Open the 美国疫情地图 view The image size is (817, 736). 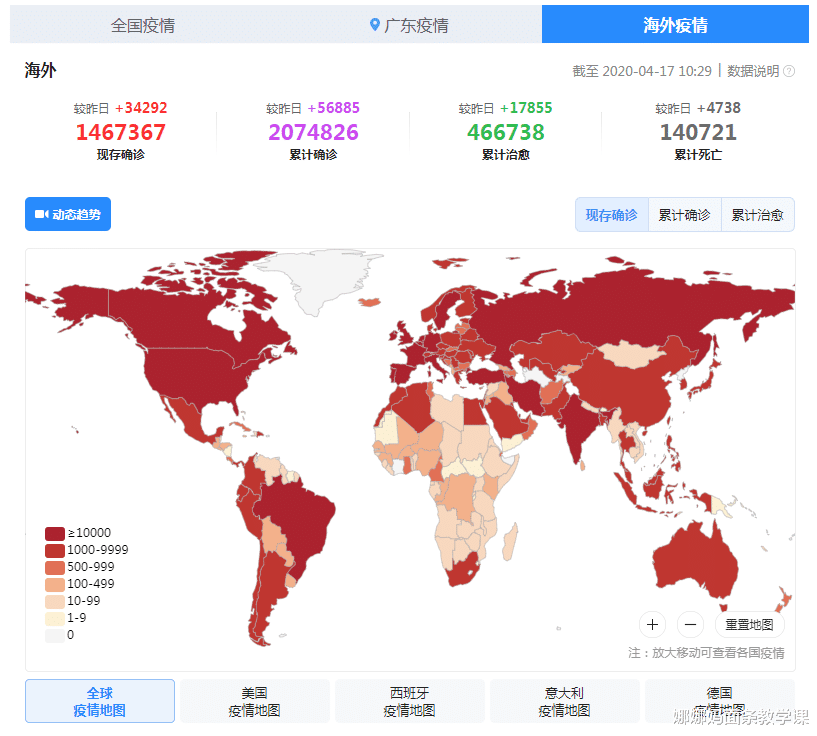click(x=254, y=701)
